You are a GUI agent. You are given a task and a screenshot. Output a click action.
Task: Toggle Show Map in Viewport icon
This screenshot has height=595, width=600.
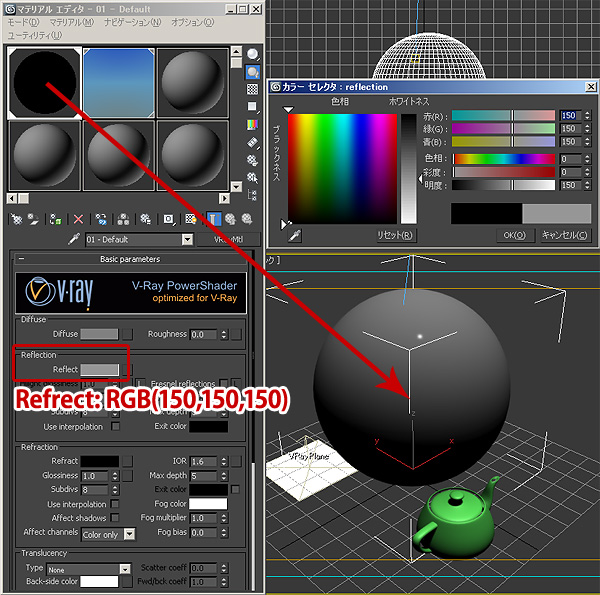(x=191, y=219)
